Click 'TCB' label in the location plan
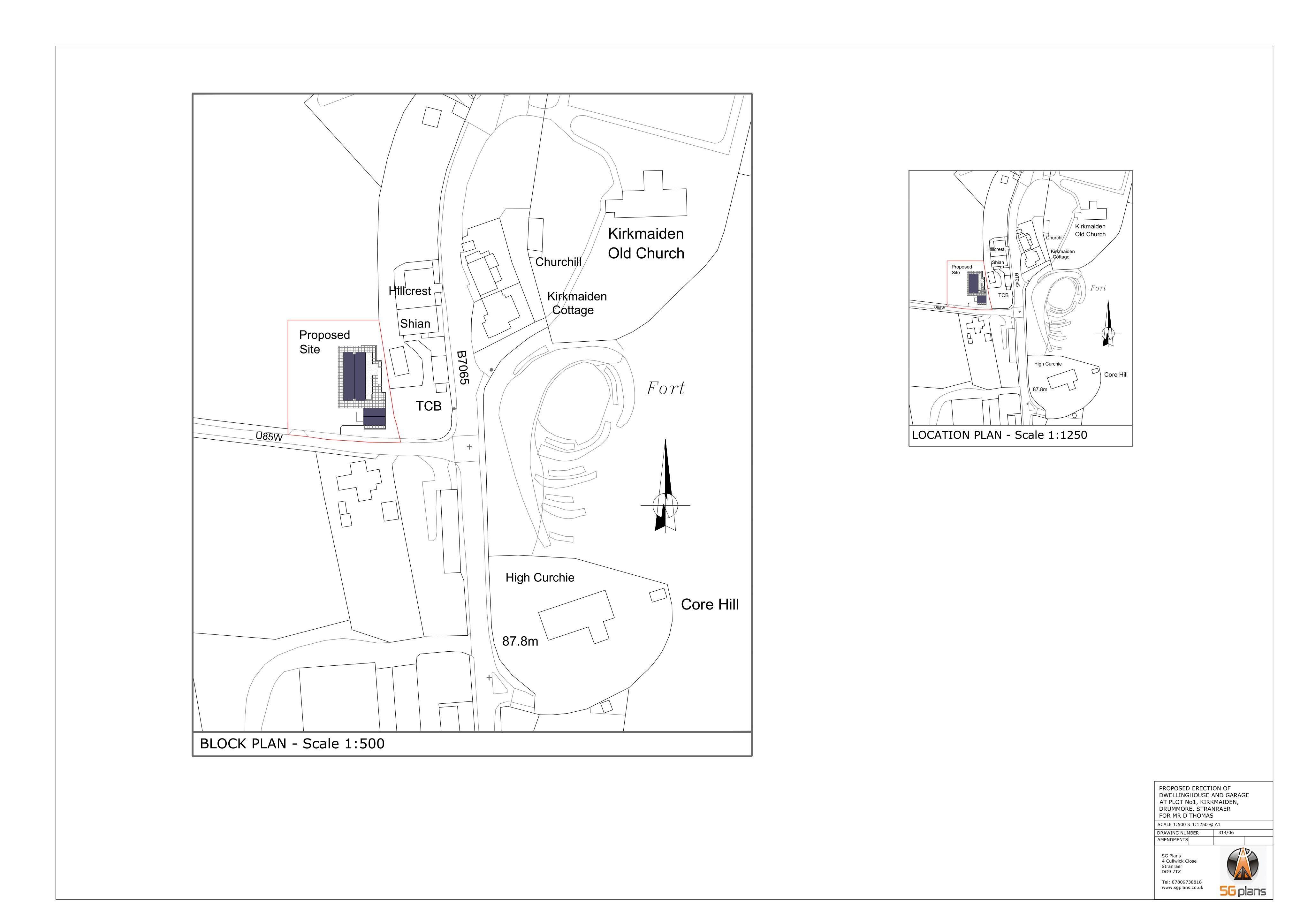This screenshot has width=1308, height=924. coord(1003,295)
